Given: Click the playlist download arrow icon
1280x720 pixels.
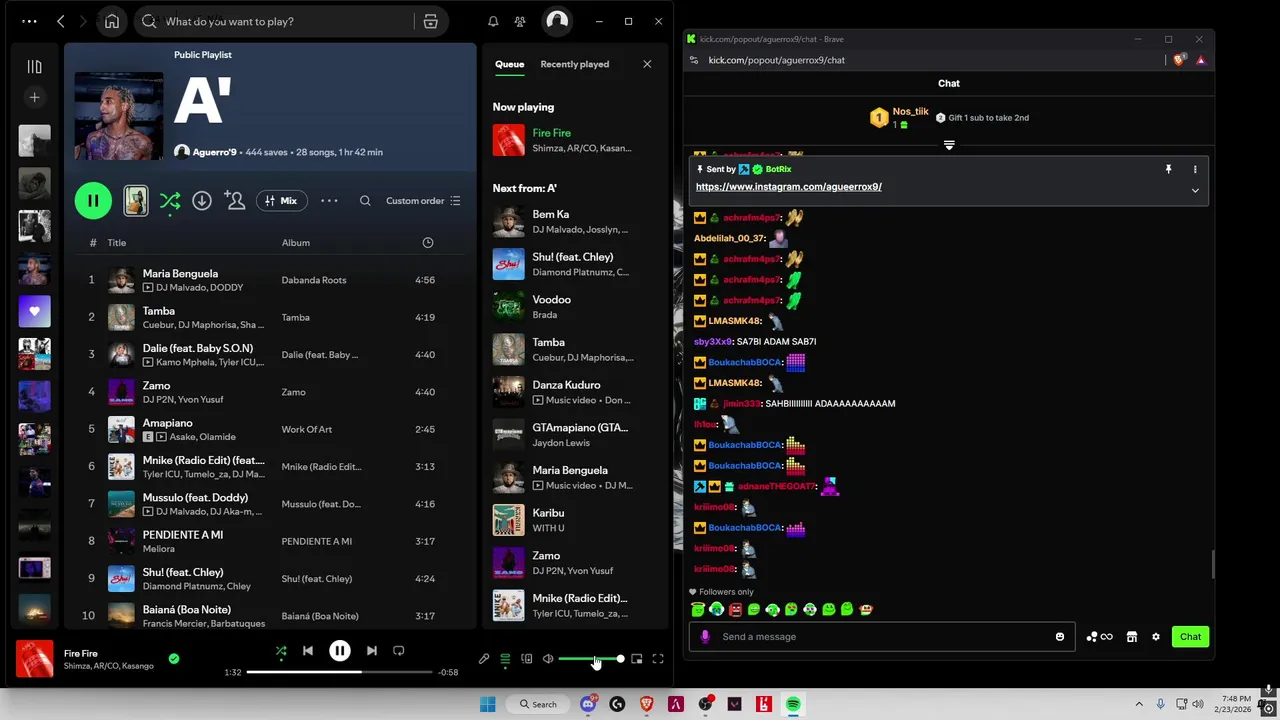Looking at the screenshot, I should tap(202, 201).
